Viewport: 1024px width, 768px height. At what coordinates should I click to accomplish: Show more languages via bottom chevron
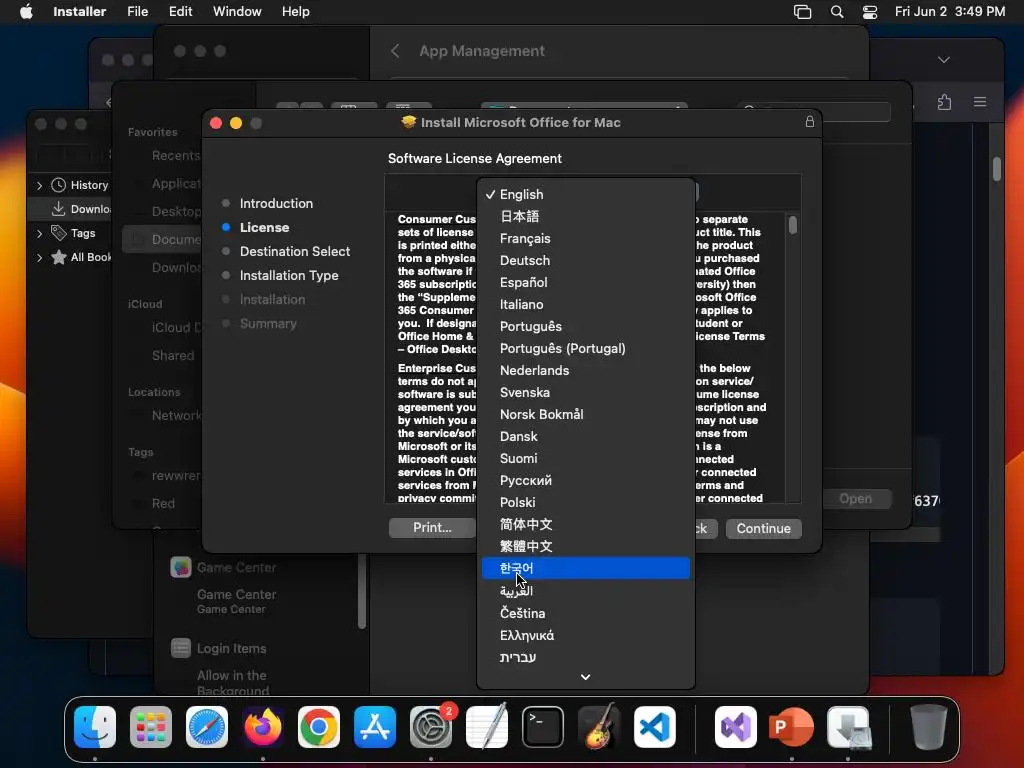point(585,677)
